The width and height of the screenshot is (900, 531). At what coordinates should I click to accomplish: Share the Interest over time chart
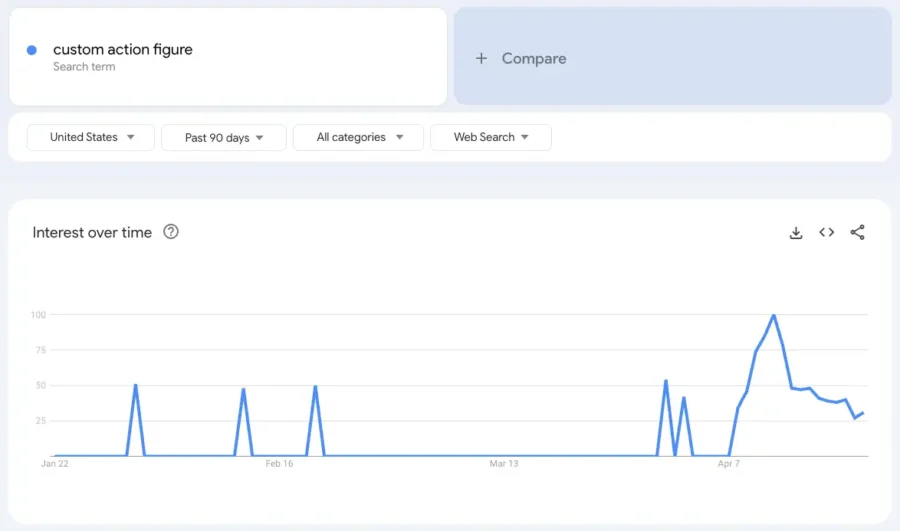[x=858, y=232]
